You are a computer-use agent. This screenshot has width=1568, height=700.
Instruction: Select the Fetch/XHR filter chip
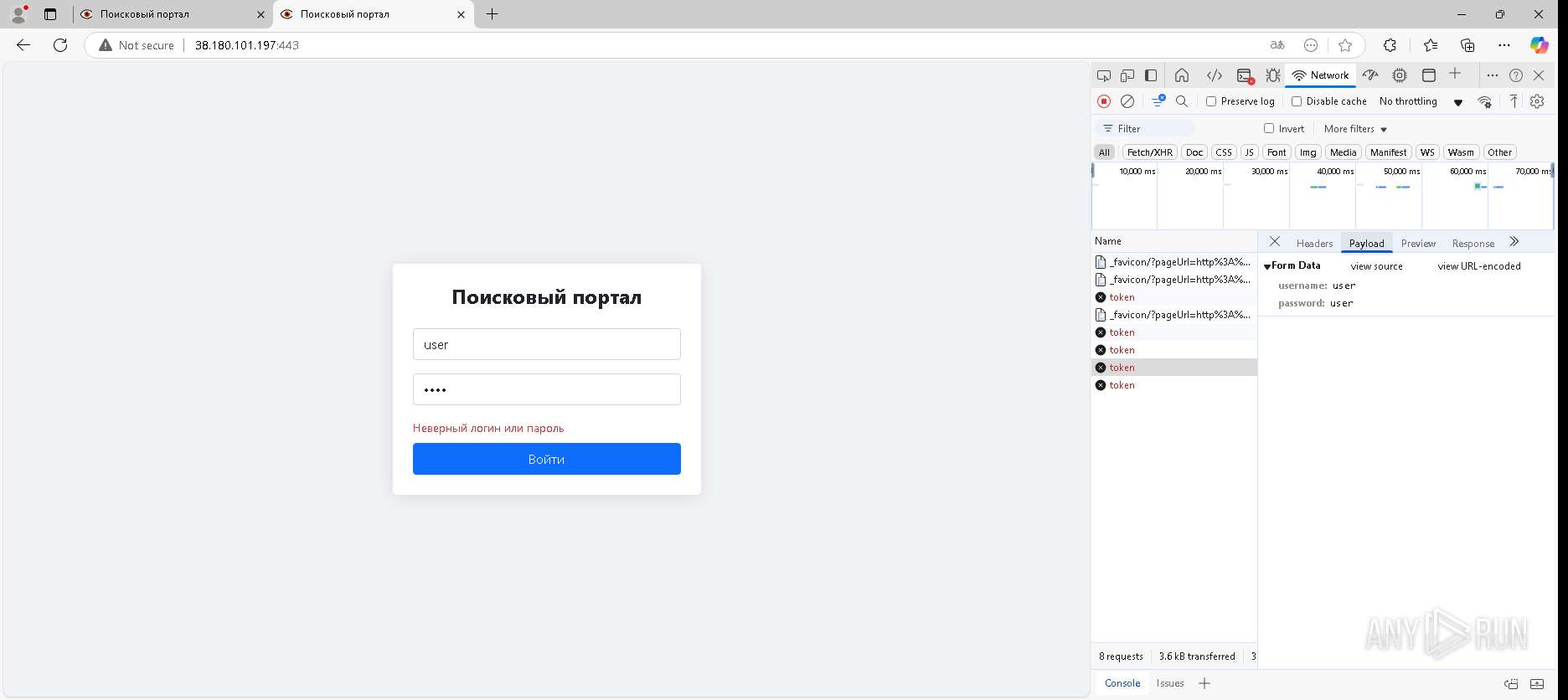coord(1150,152)
